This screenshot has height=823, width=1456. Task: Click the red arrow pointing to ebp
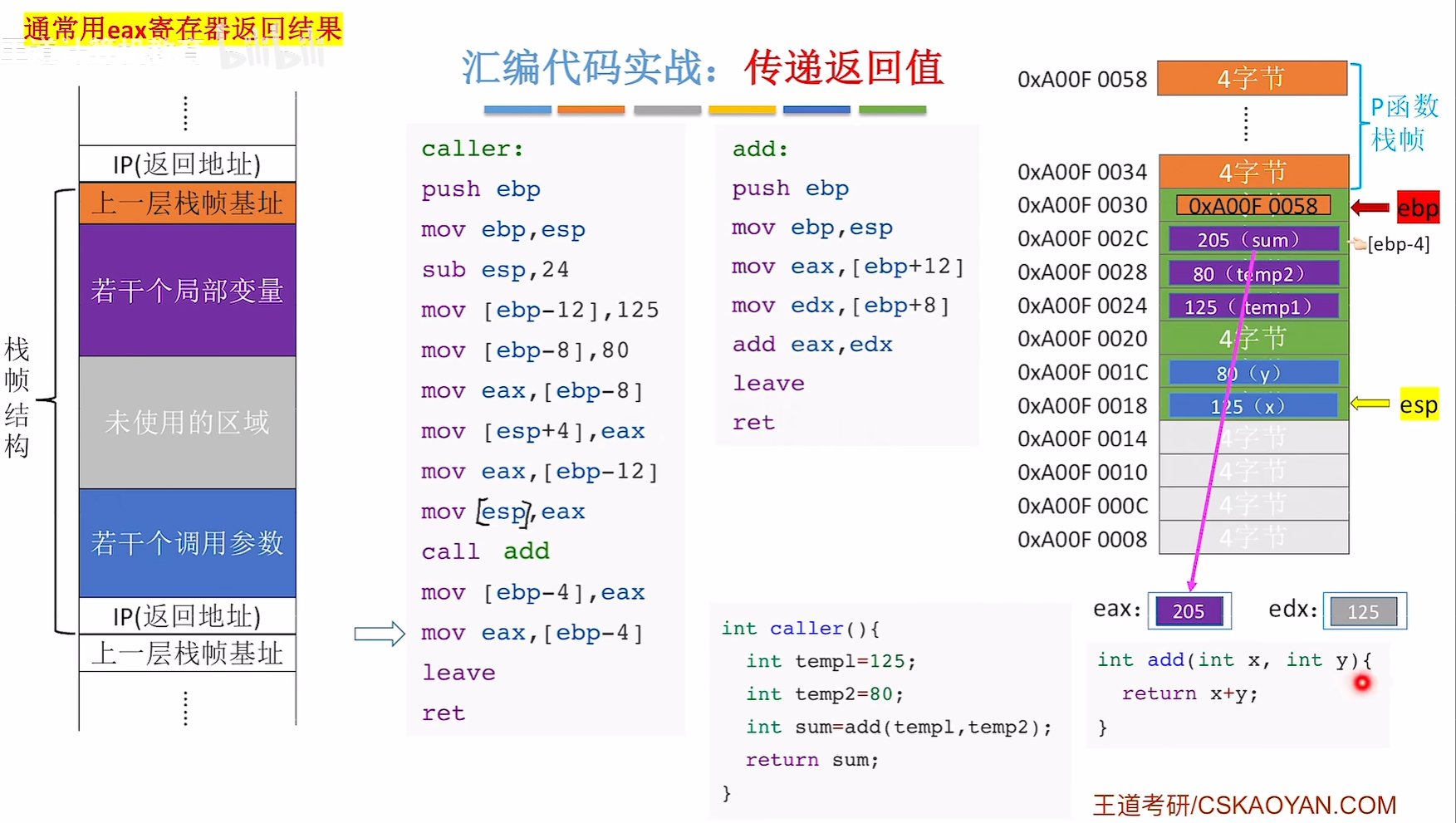click(1370, 208)
